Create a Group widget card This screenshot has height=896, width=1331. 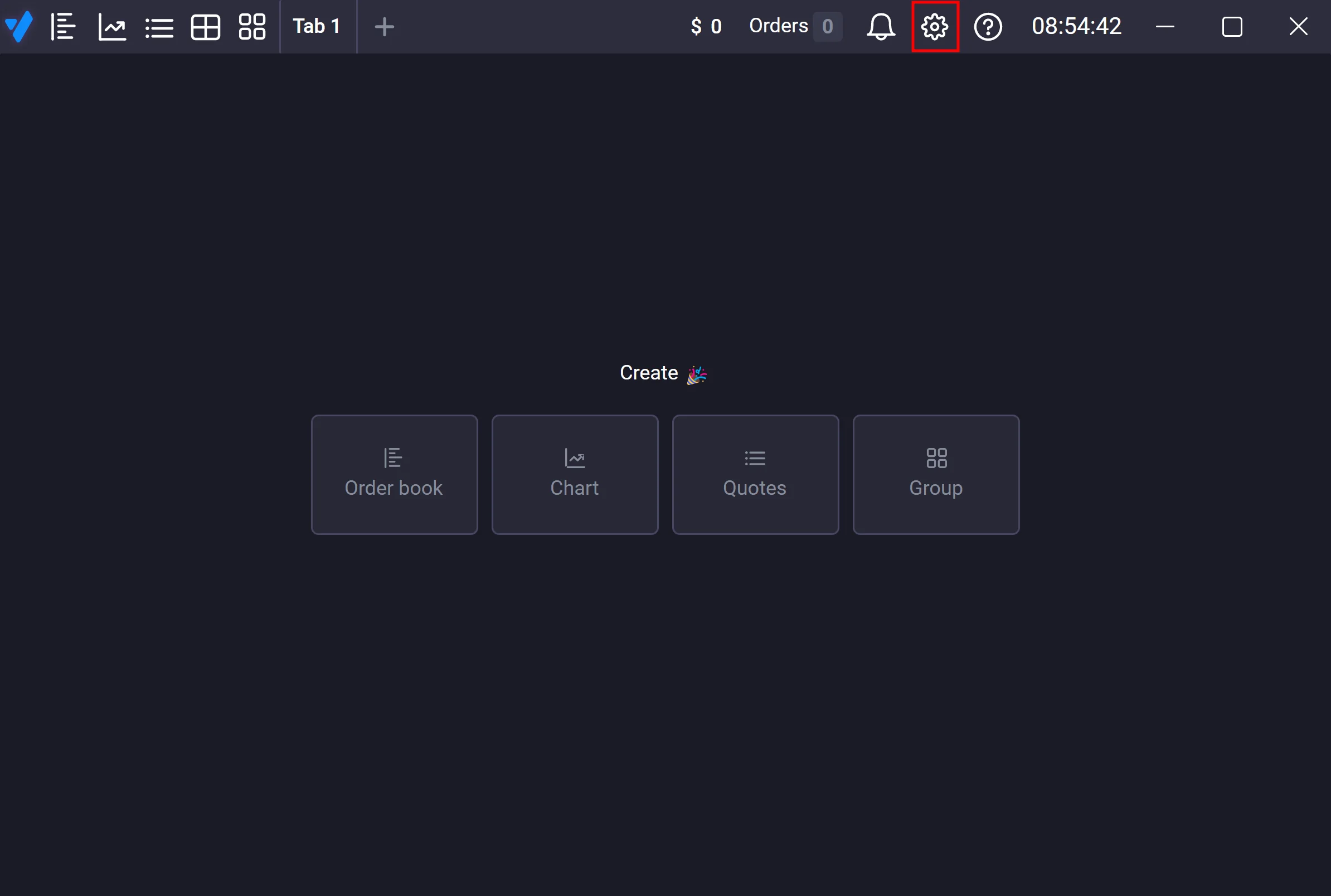935,474
